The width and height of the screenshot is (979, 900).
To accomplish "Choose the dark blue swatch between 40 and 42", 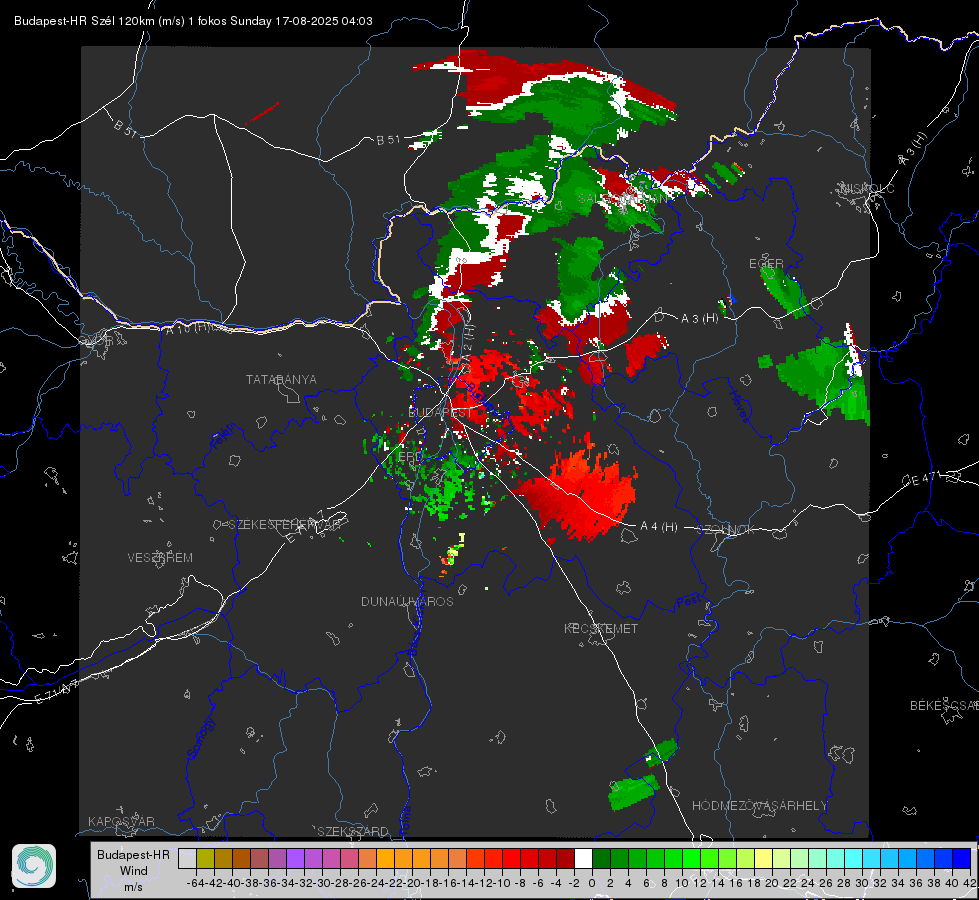I will [x=962, y=858].
